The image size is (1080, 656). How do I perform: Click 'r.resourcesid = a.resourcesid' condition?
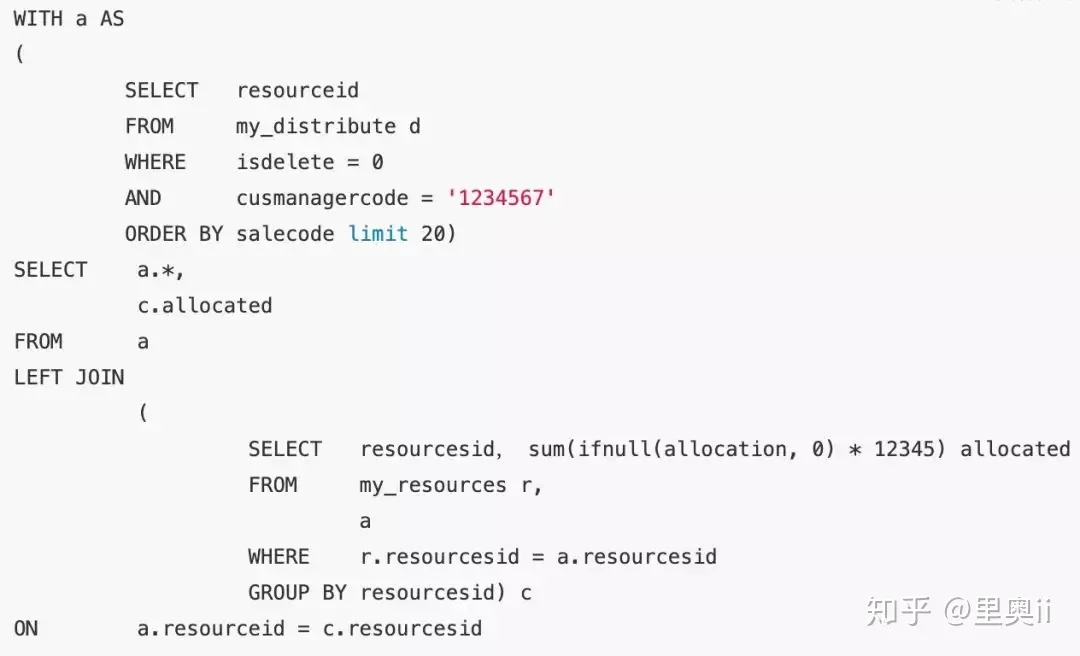point(539,557)
